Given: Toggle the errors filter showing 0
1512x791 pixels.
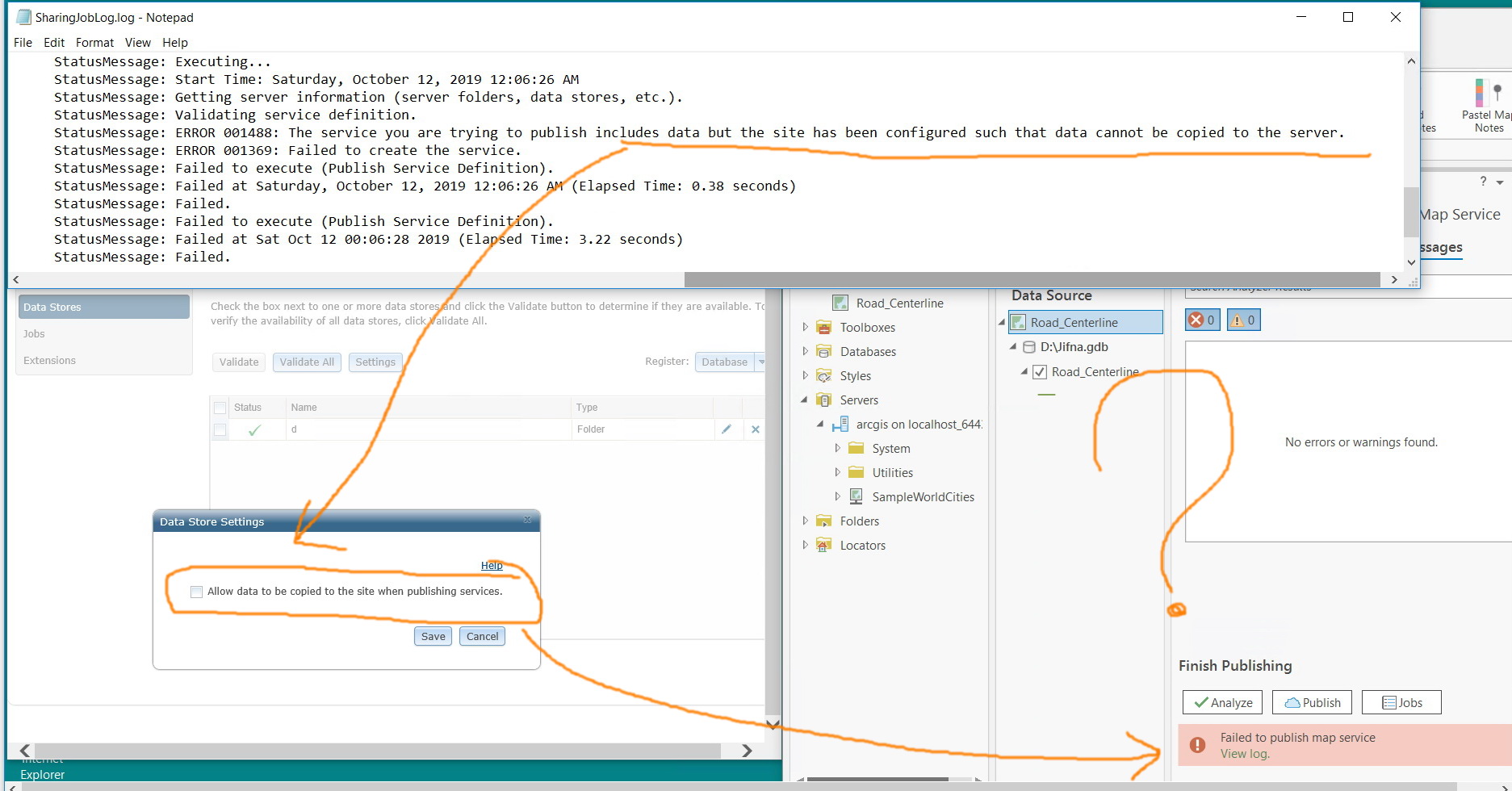Looking at the screenshot, I should [x=1202, y=320].
